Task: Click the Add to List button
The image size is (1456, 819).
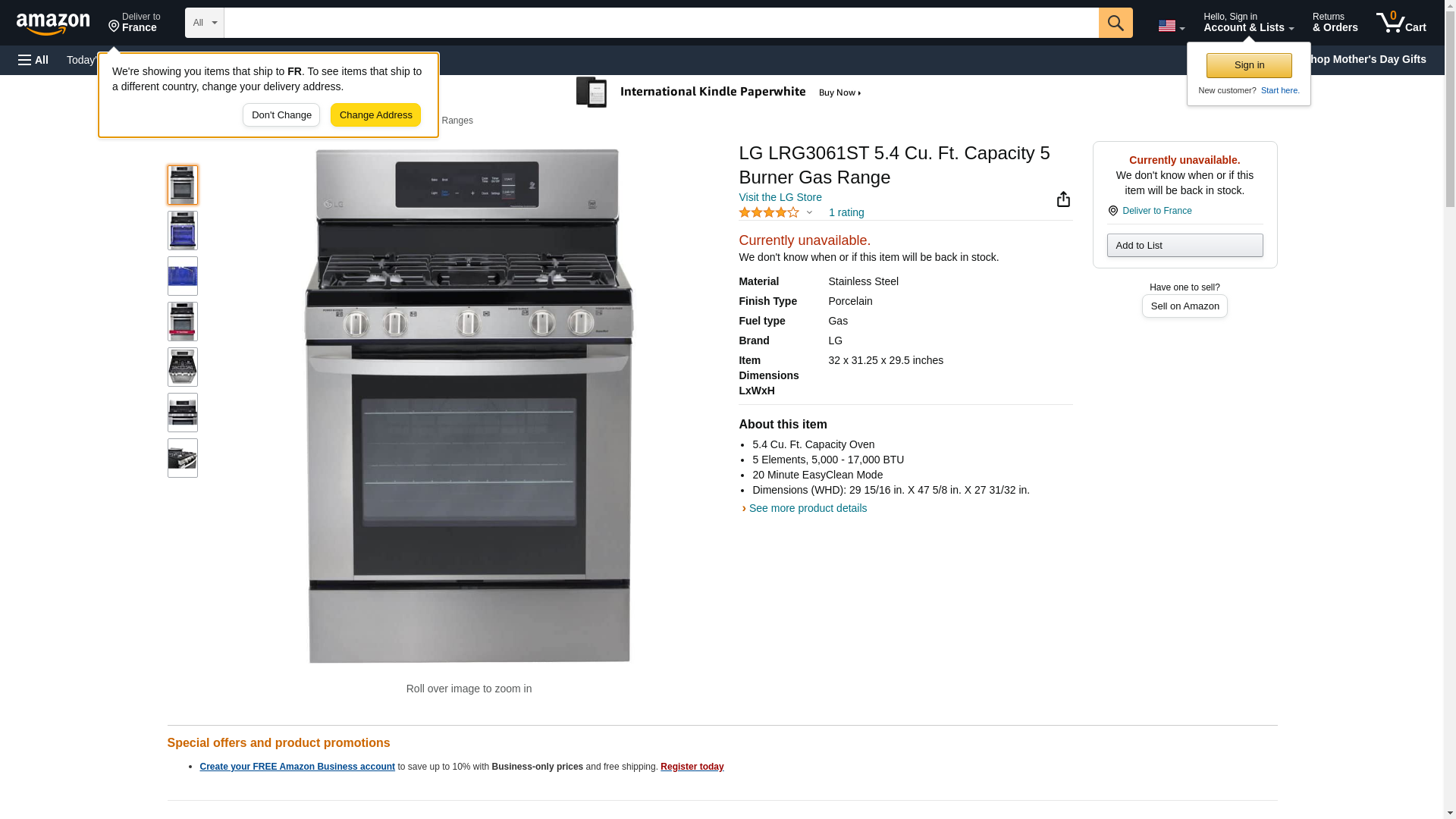Action: tap(1185, 245)
